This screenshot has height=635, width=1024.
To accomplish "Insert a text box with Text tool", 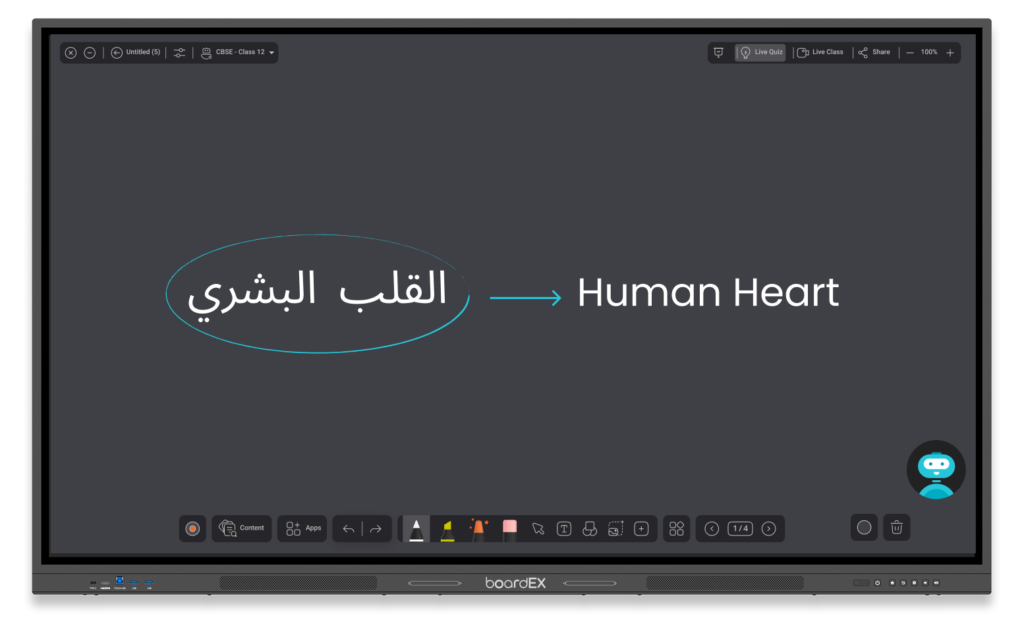I will click(564, 529).
